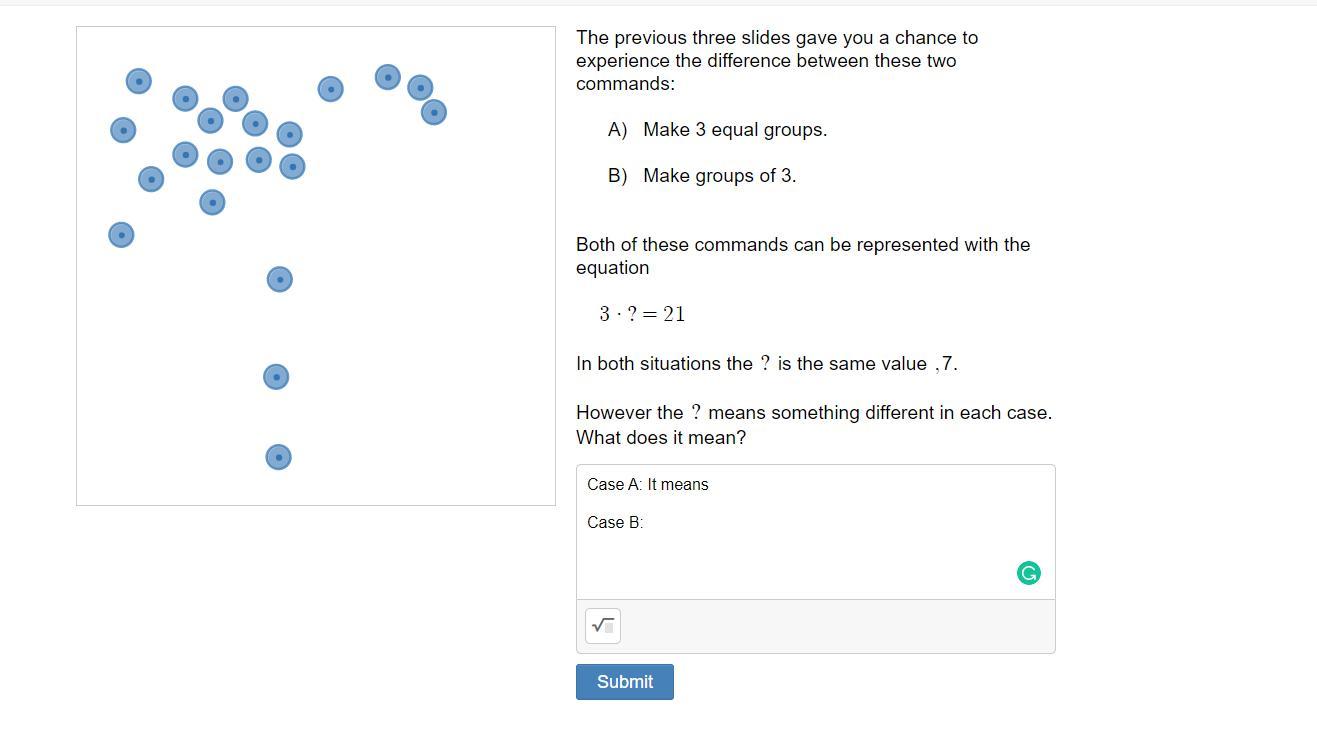Click the empty area of the math toolbar

(x=830, y=627)
